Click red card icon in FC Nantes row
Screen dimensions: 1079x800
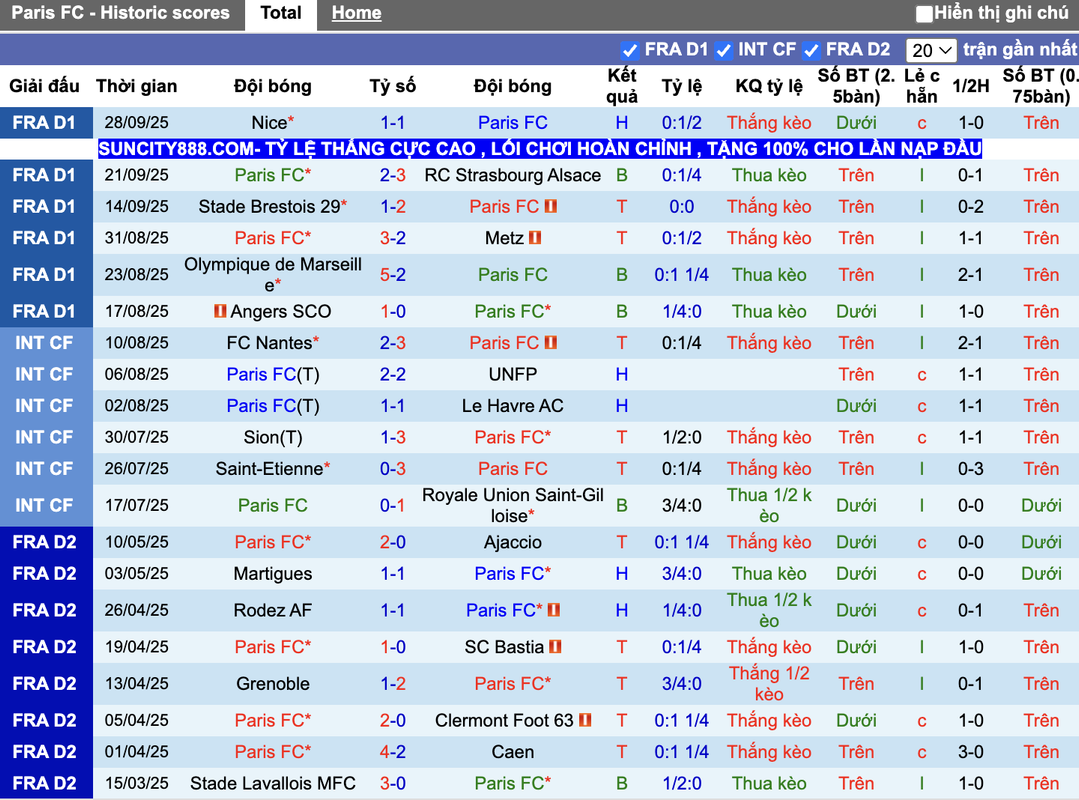coord(550,343)
